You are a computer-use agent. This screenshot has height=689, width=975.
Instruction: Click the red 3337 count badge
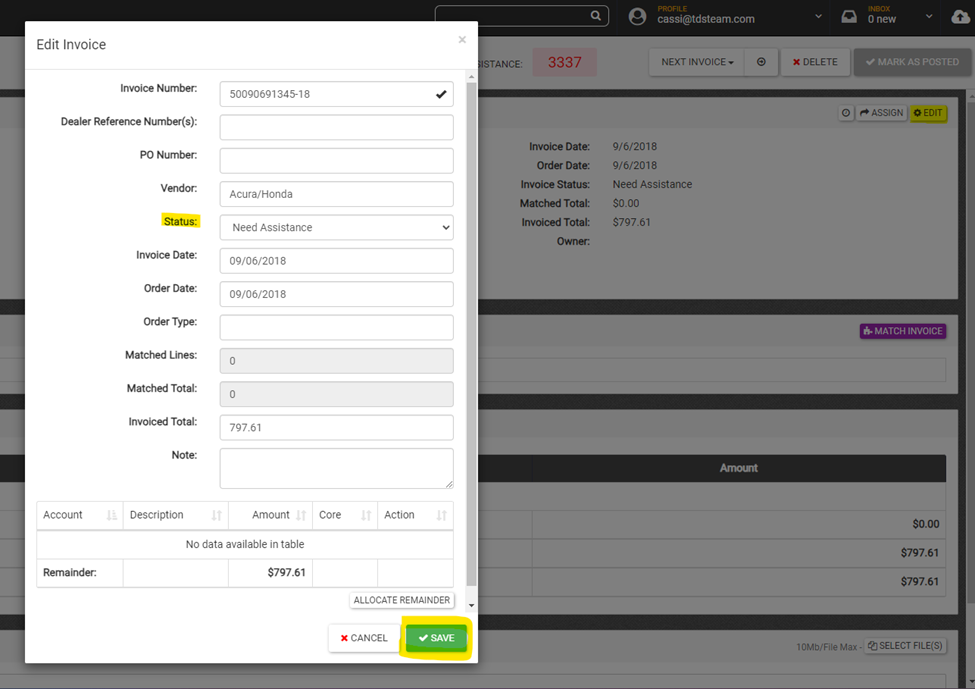[x=565, y=62]
